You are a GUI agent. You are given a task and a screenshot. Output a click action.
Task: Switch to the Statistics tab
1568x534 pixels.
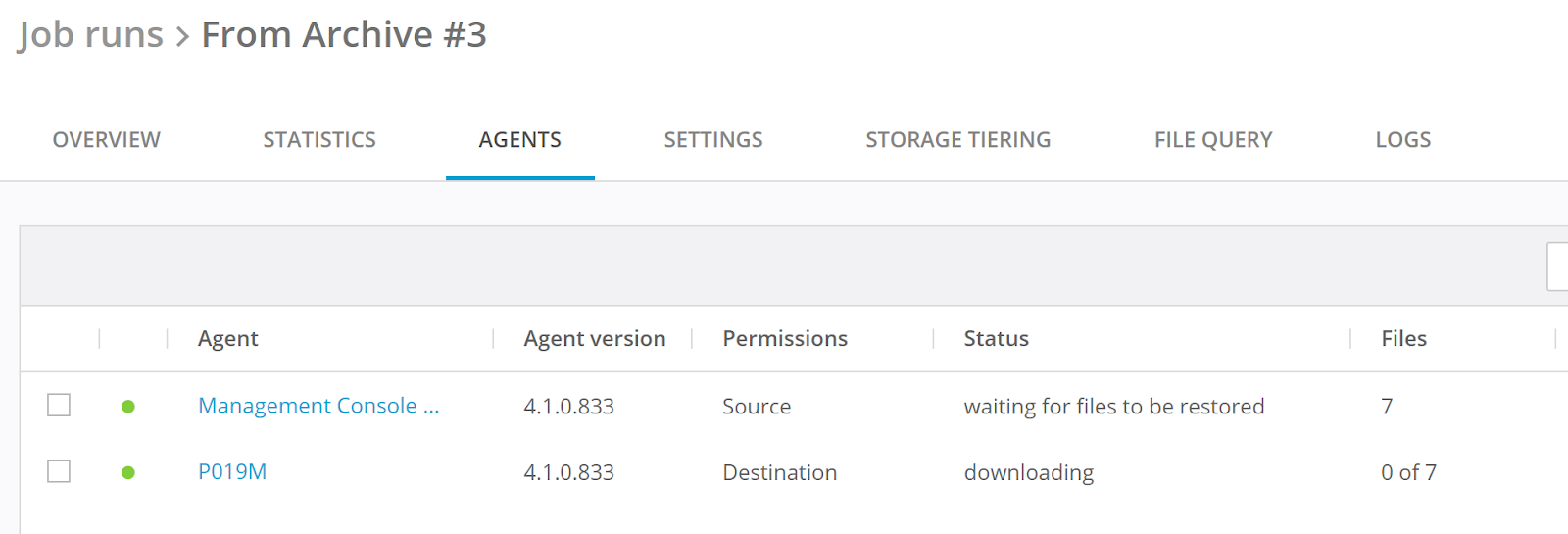[319, 140]
